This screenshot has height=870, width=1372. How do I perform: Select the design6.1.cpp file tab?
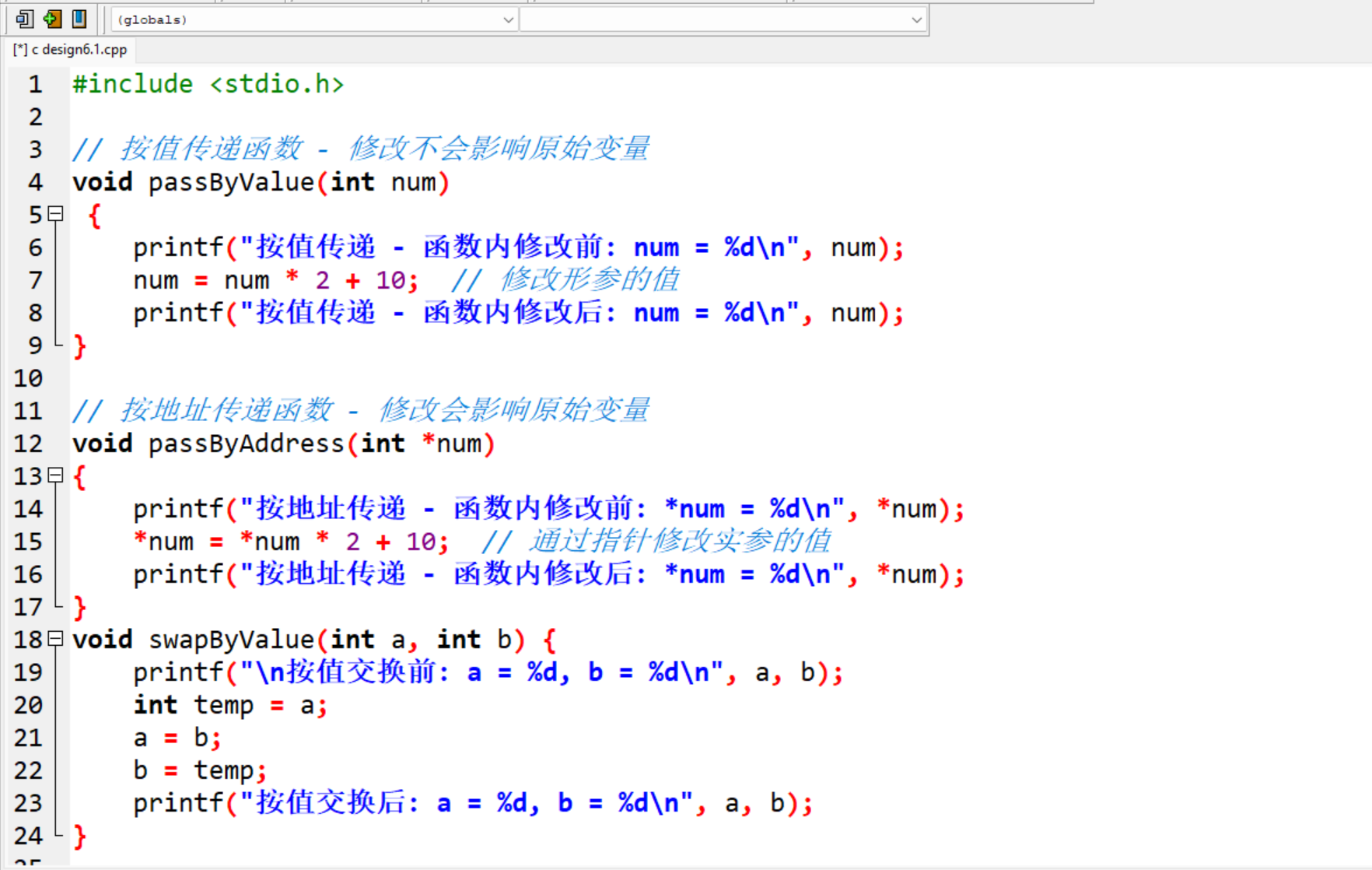click(70, 49)
